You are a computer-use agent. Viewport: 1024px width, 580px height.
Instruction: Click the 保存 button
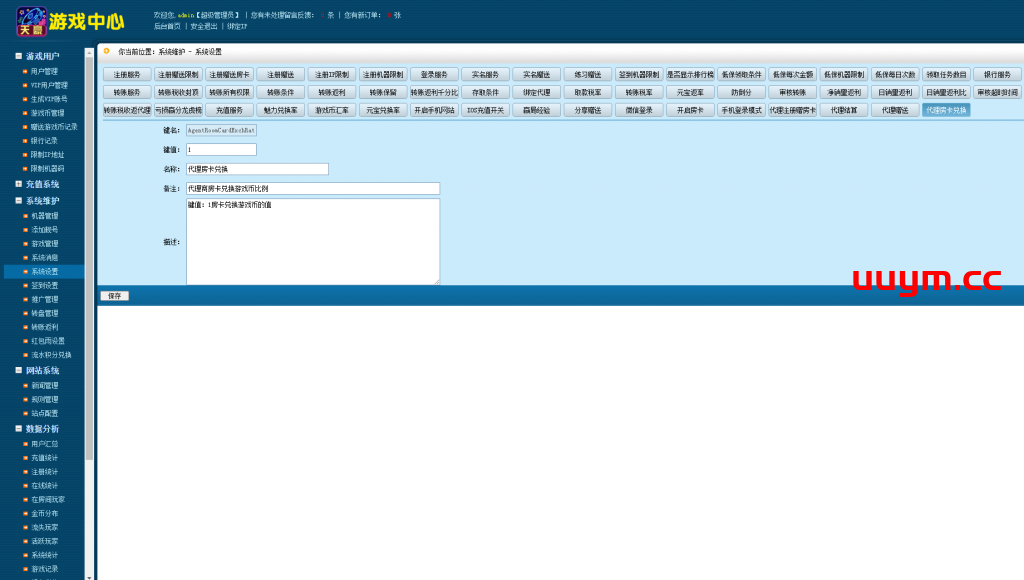[114, 296]
